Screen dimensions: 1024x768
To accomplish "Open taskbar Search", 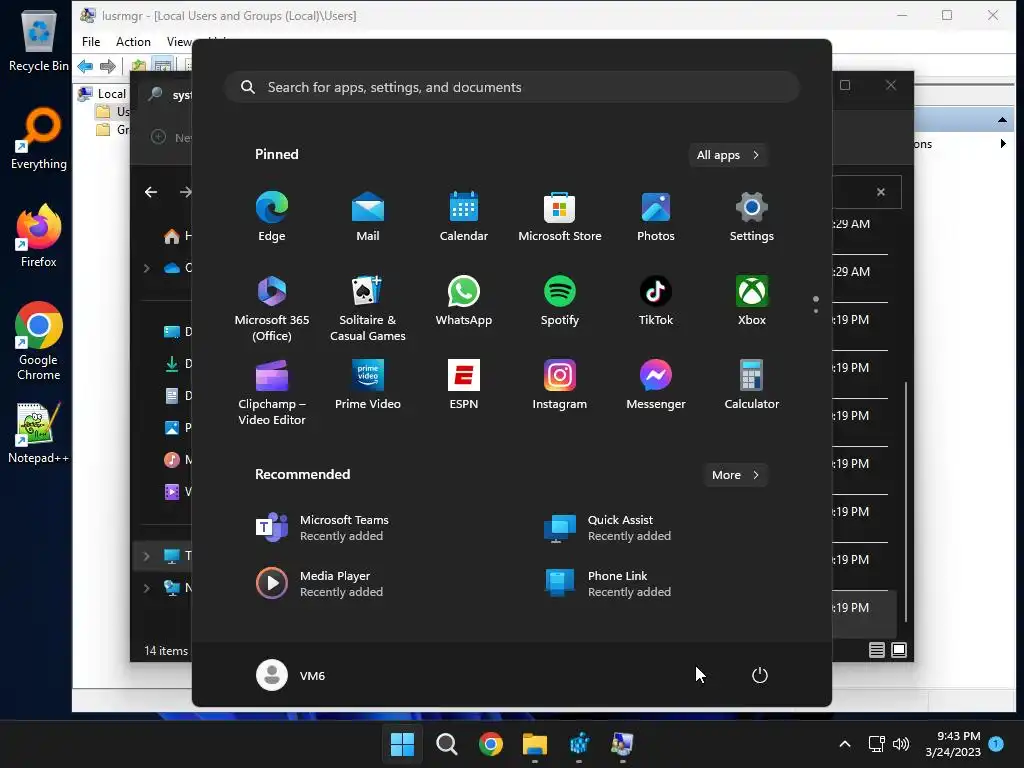I will pyautogui.click(x=447, y=744).
